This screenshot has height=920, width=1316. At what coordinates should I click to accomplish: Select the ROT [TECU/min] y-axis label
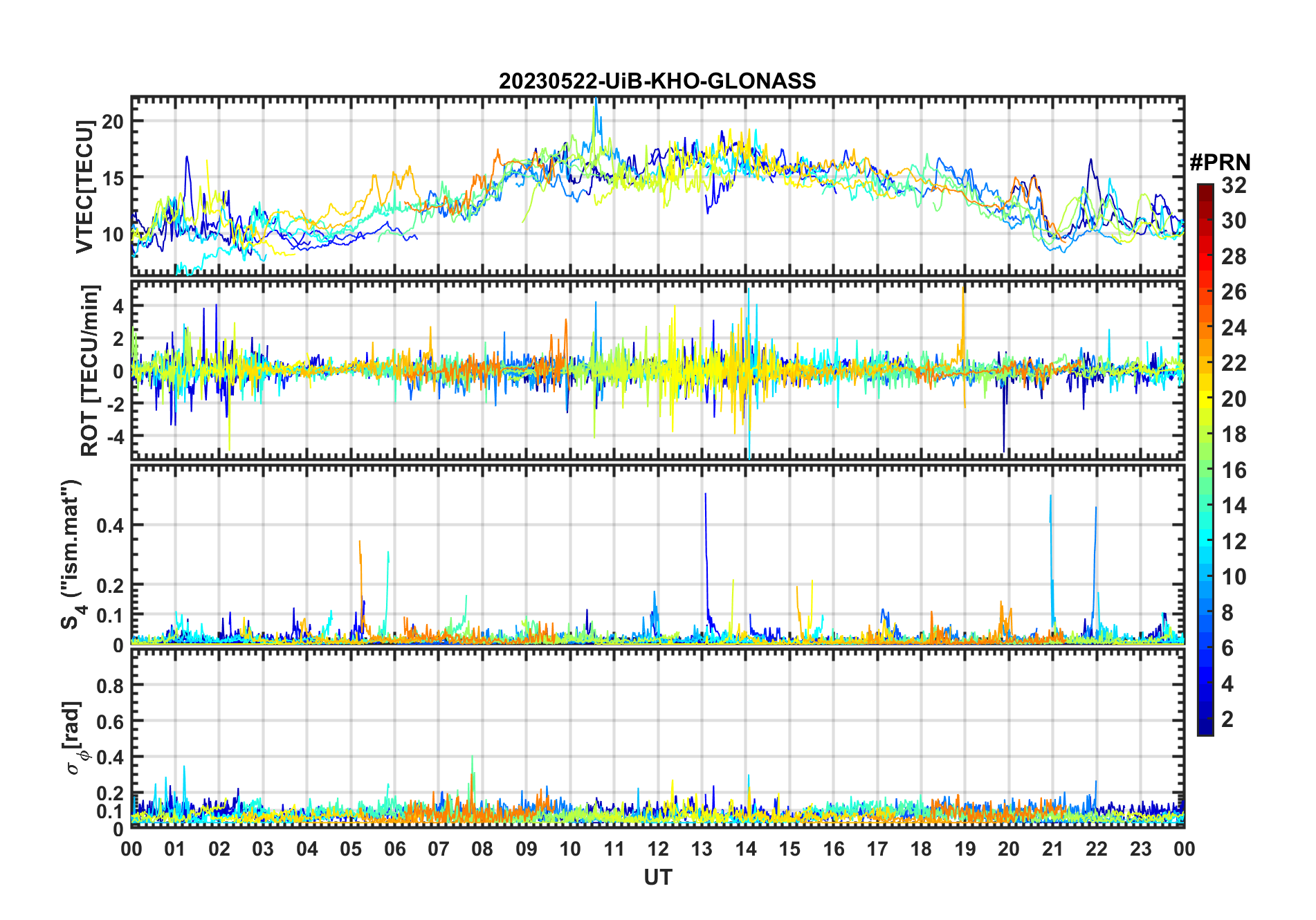90,370
